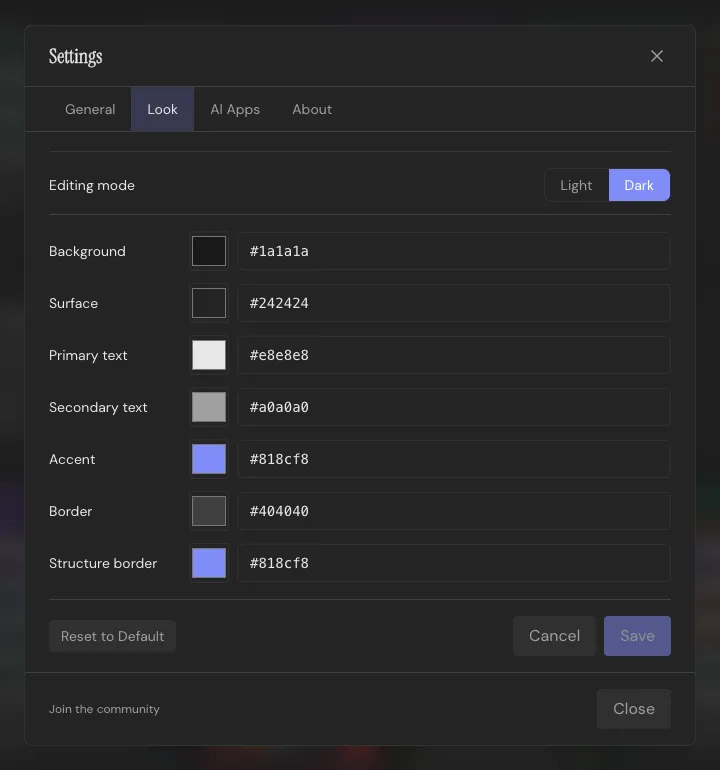Open the Structure border color swatch

tap(209, 563)
